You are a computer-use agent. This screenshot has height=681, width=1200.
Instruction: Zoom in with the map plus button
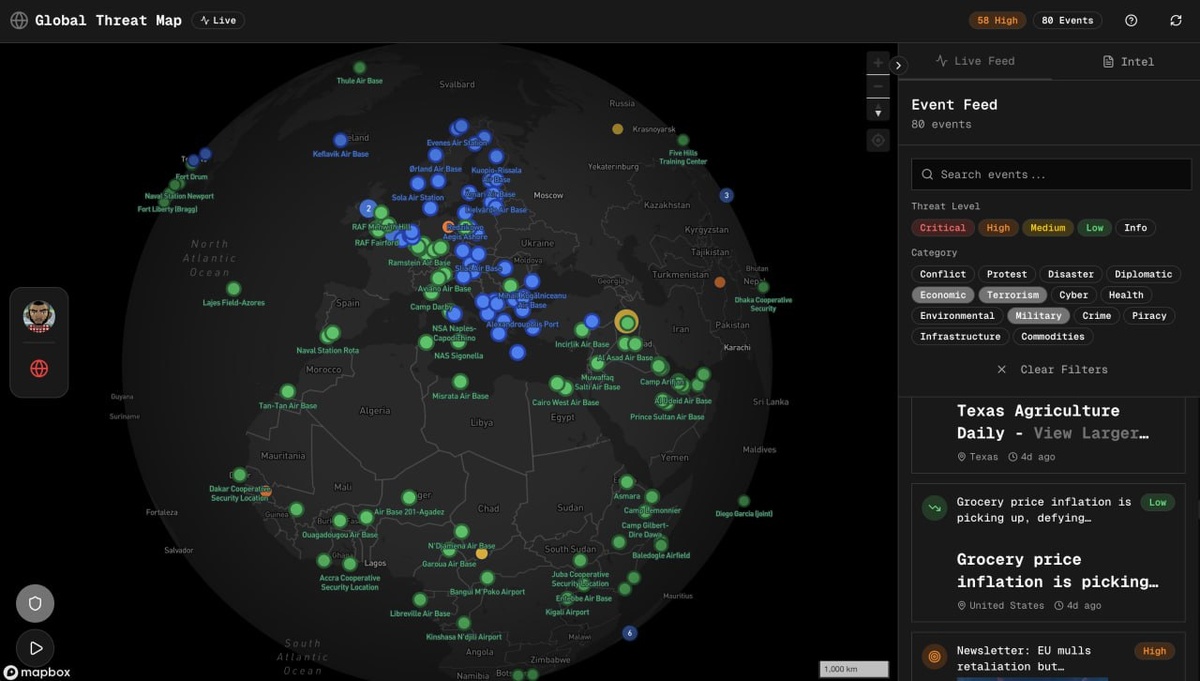coord(878,62)
